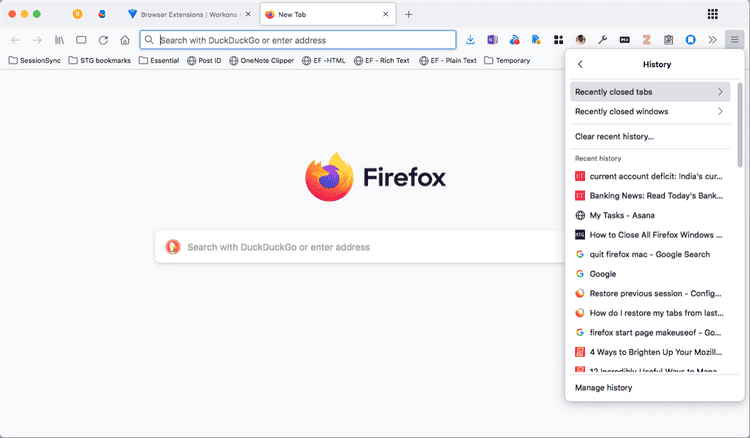The image size is (750, 438).
Task: Click the Markdown MD extension icon
Action: (624, 40)
